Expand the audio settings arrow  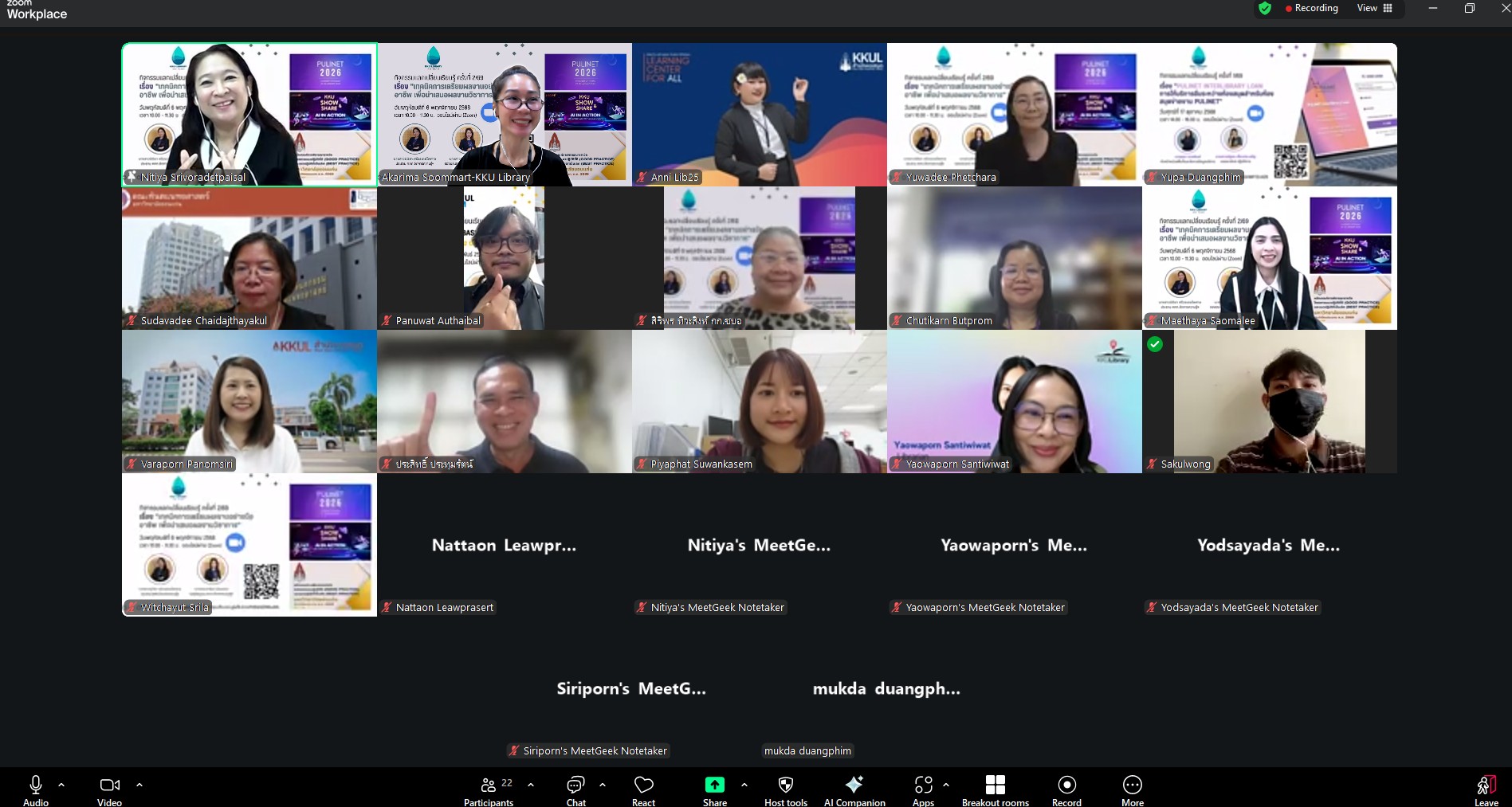61,785
